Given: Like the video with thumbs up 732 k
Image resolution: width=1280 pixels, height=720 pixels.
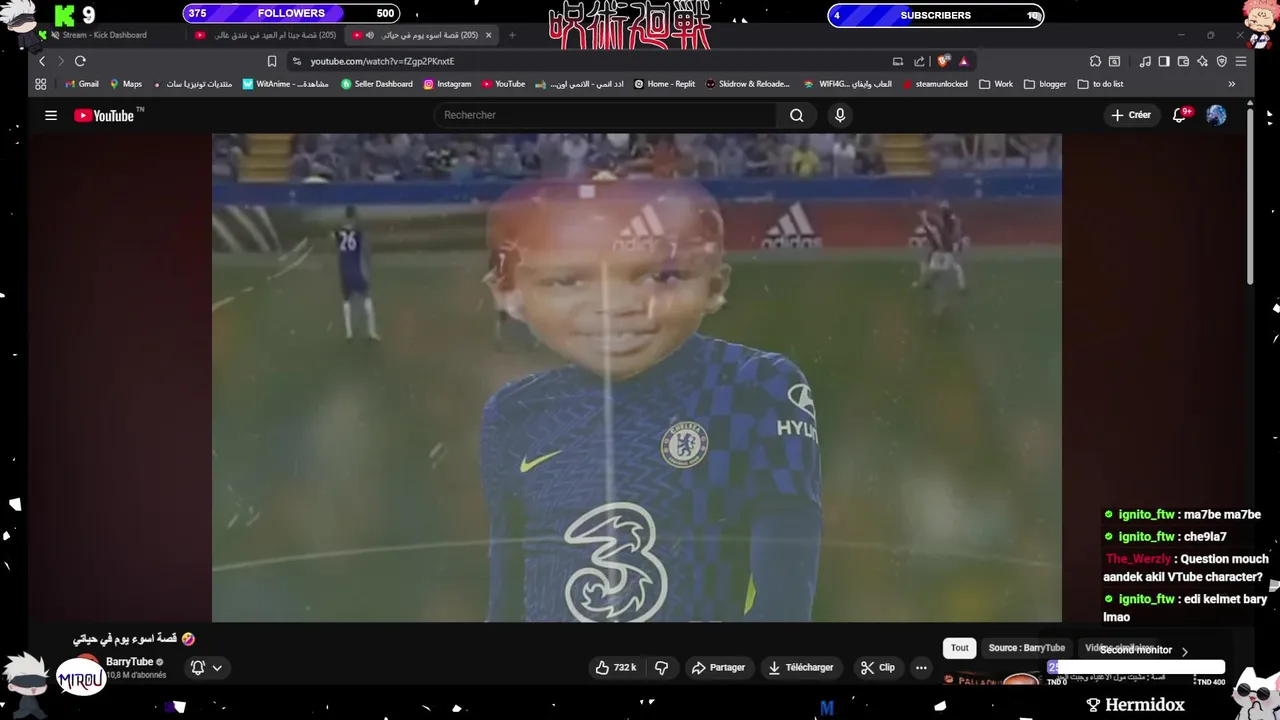Looking at the screenshot, I should tap(616, 668).
